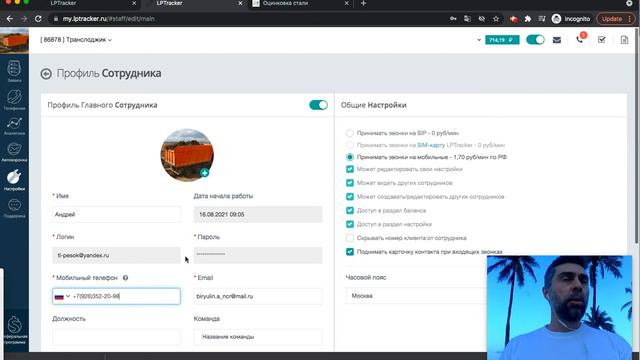This screenshot has height=360, width=640.
Task: Open the Аналитика sidebar section
Action: click(x=14, y=126)
